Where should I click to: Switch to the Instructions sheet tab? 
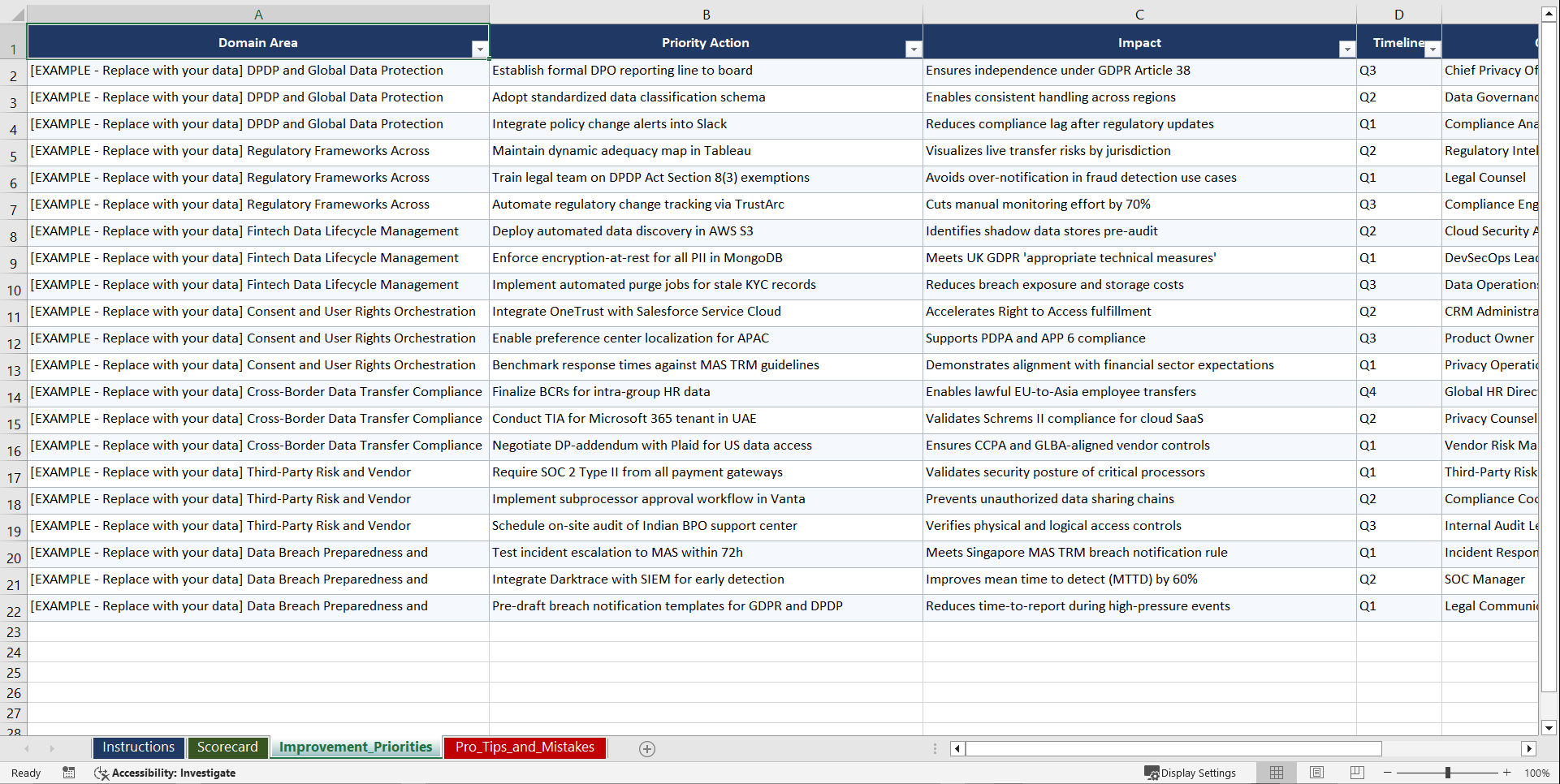click(138, 747)
